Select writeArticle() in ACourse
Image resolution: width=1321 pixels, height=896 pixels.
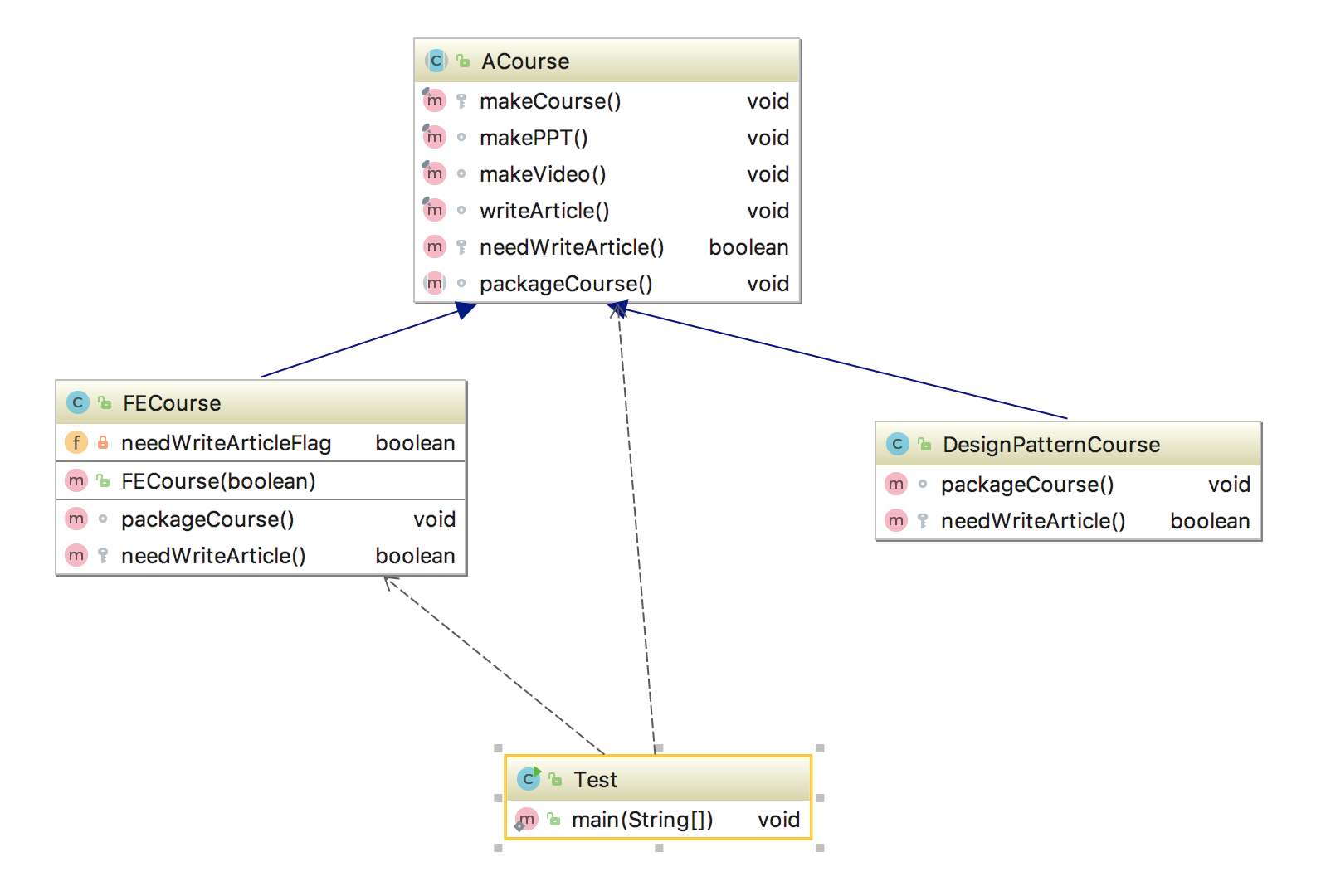tap(607, 211)
